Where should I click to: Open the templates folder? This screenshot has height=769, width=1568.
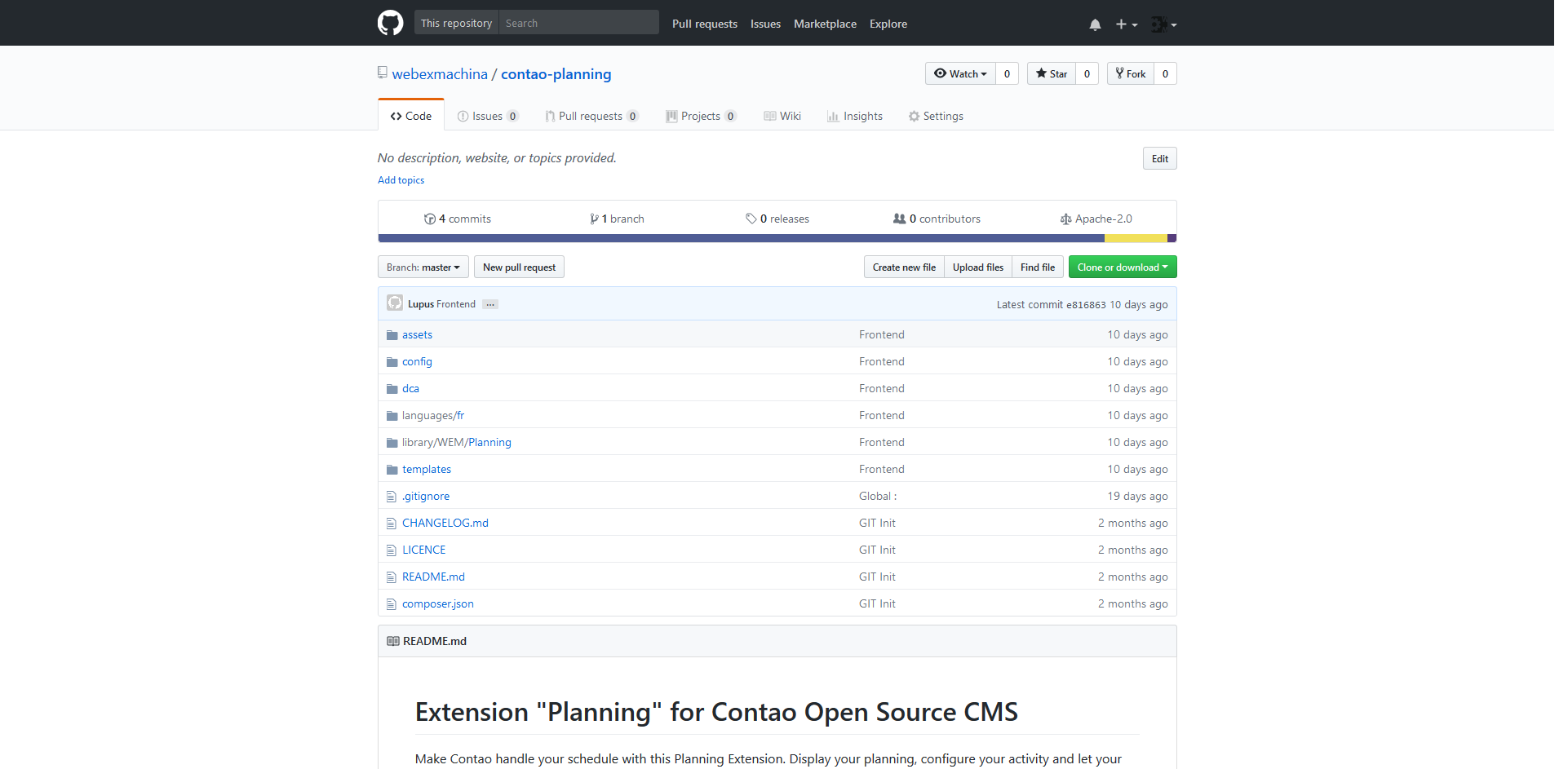pyautogui.click(x=427, y=469)
